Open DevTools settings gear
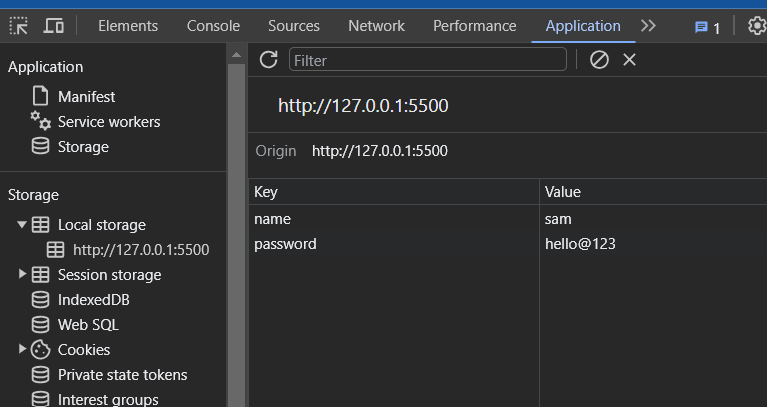The height and width of the screenshot is (407, 767). [x=757, y=26]
